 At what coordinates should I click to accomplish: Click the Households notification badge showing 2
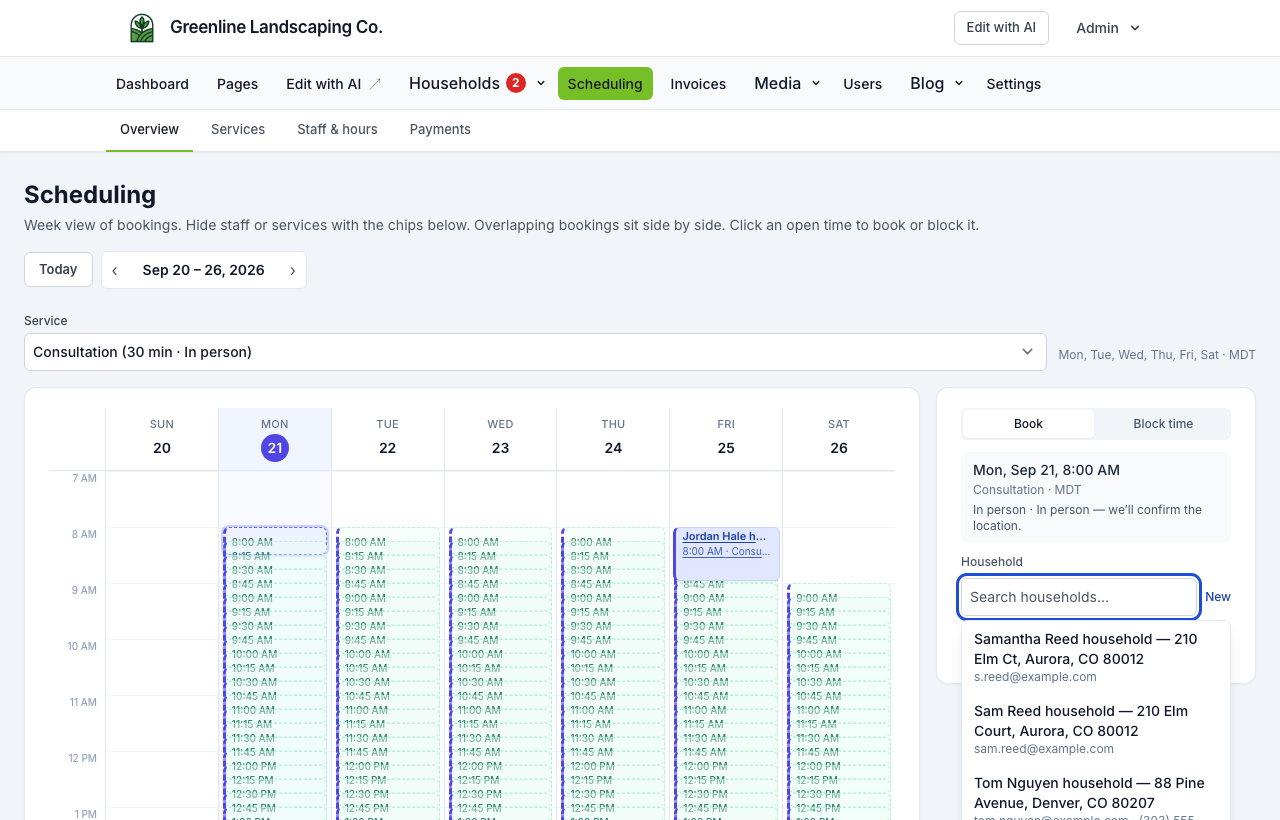click(516, 83)
